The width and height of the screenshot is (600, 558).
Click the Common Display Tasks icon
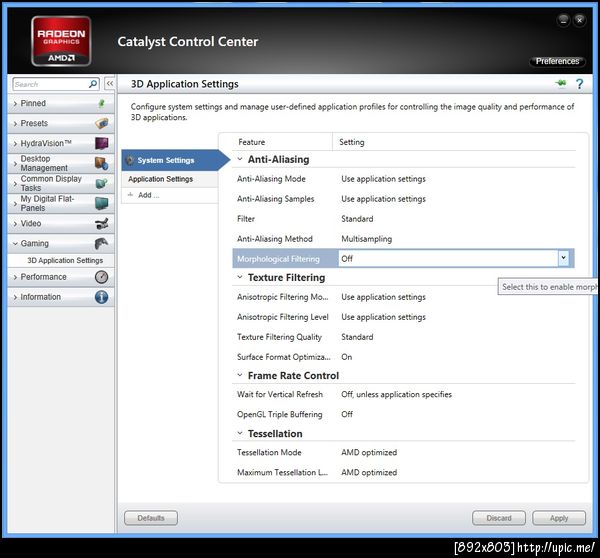click(x=101, y=183)
